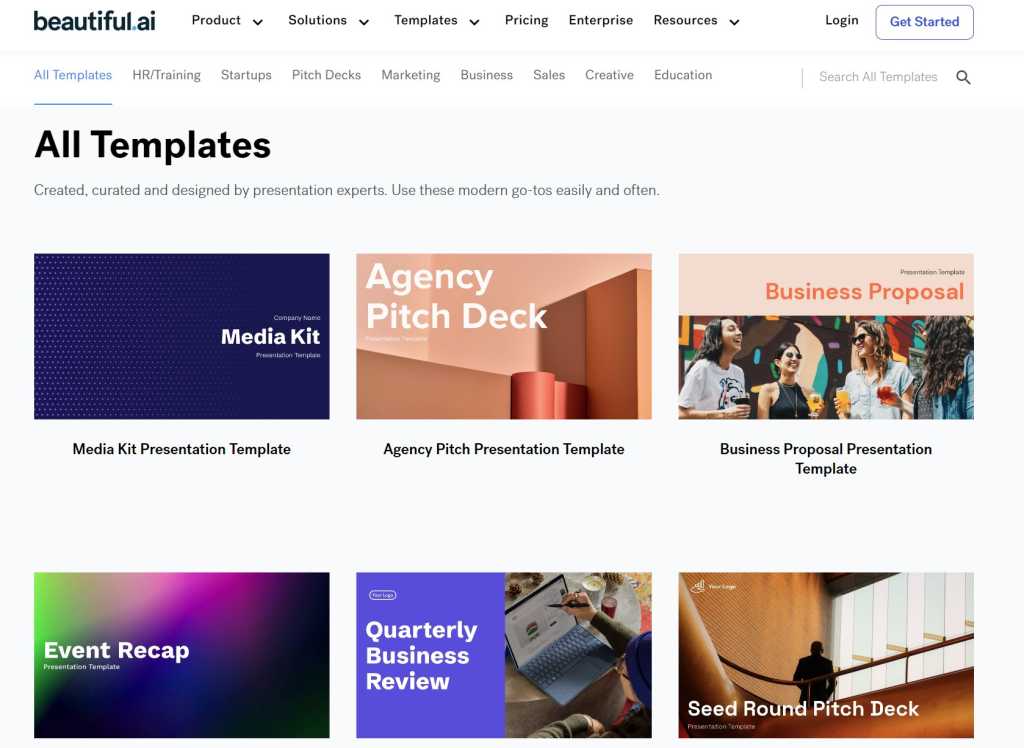The width and height of the screenshot is (1024, 748).
Task: Click Business Proposal Presentation Template title
Action: (825, 459)
